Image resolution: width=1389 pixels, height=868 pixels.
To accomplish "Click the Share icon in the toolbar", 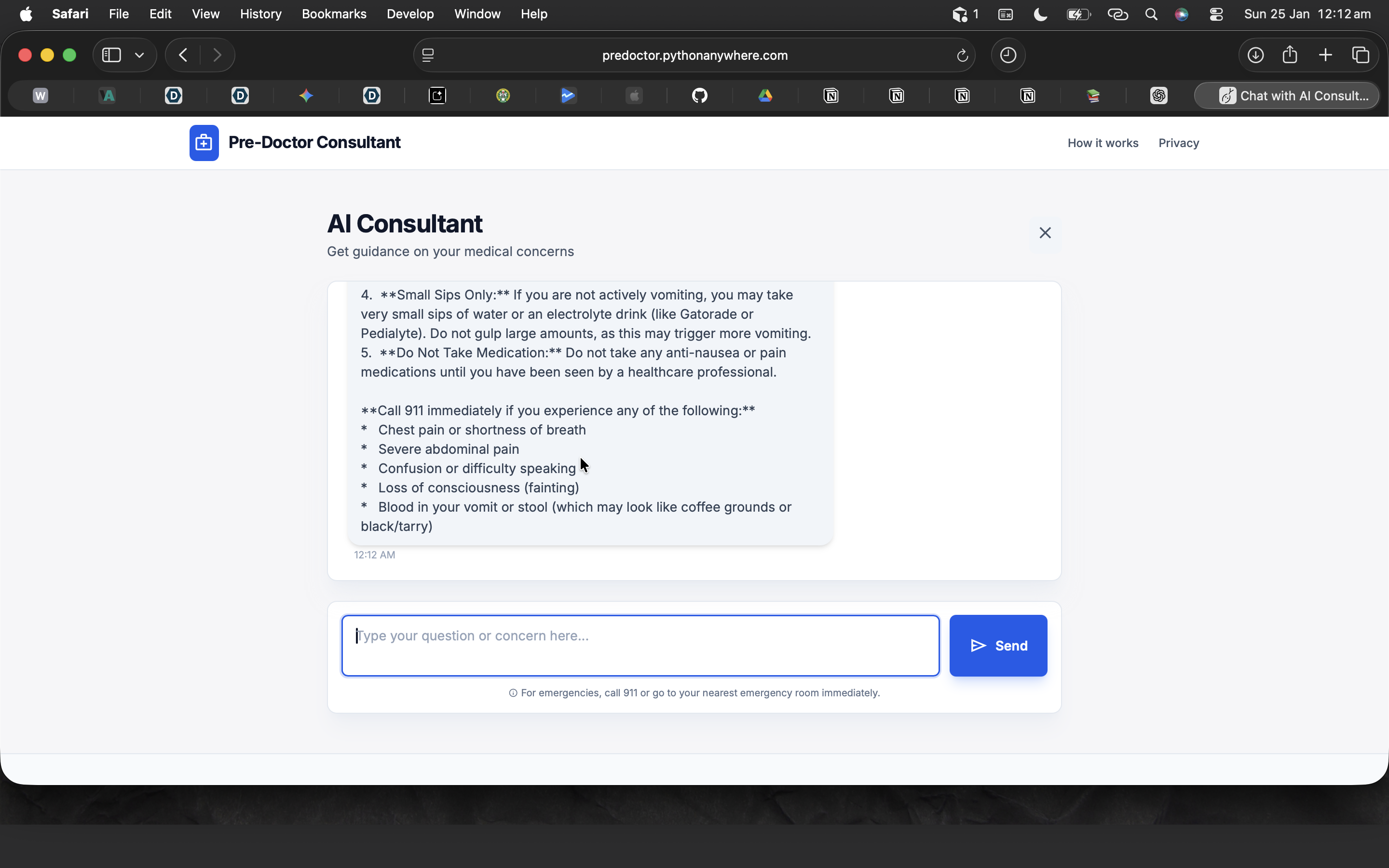I will click(x=1290, y=55).
